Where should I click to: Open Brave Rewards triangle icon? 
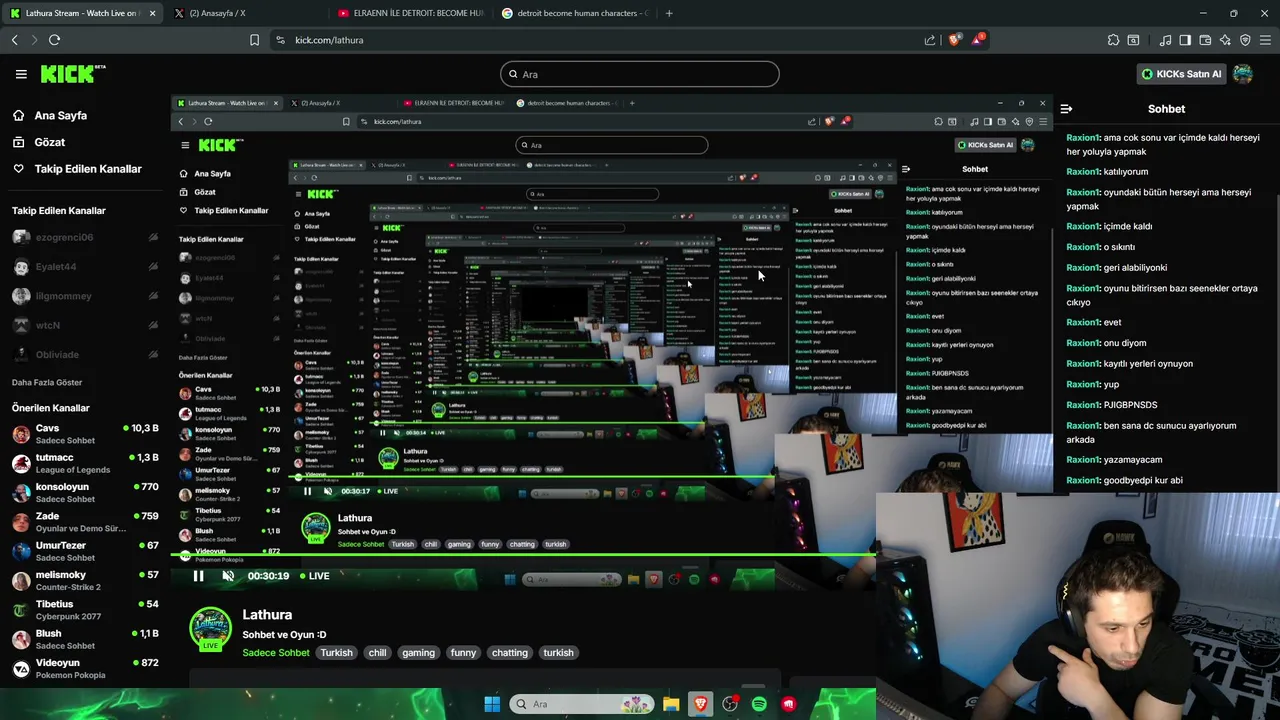click(x=979, y=40)
